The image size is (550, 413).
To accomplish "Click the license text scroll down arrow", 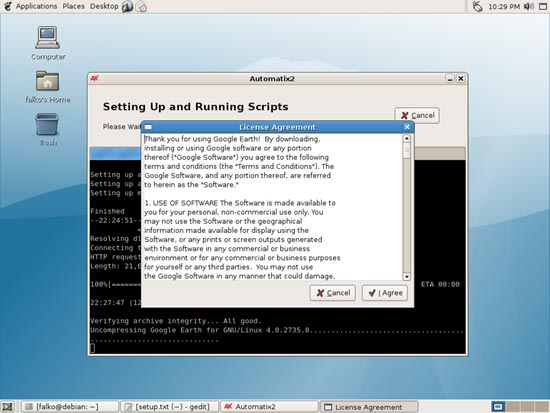I will [x=407, y=277].
